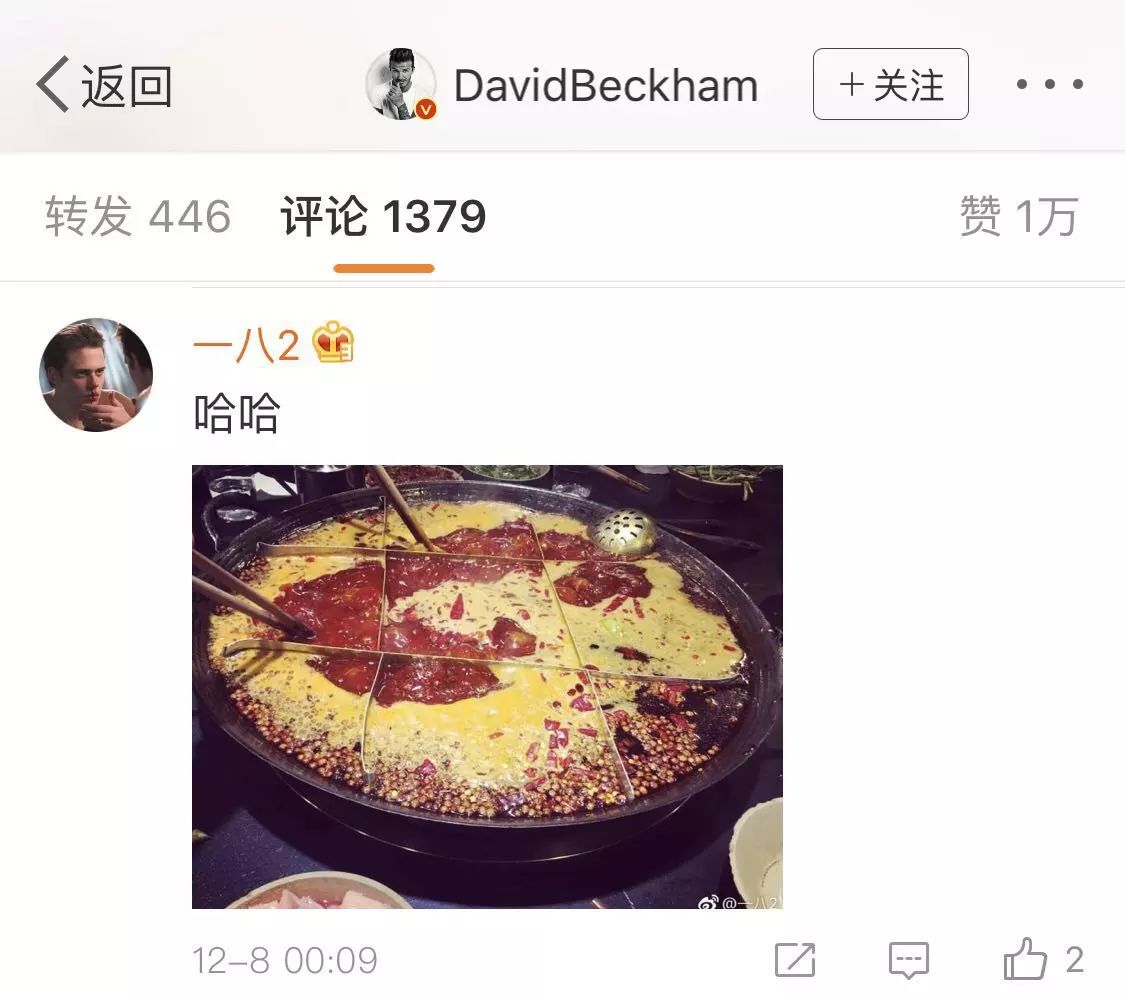Click the timestamp 12-8 00:09

pos(285,960)
